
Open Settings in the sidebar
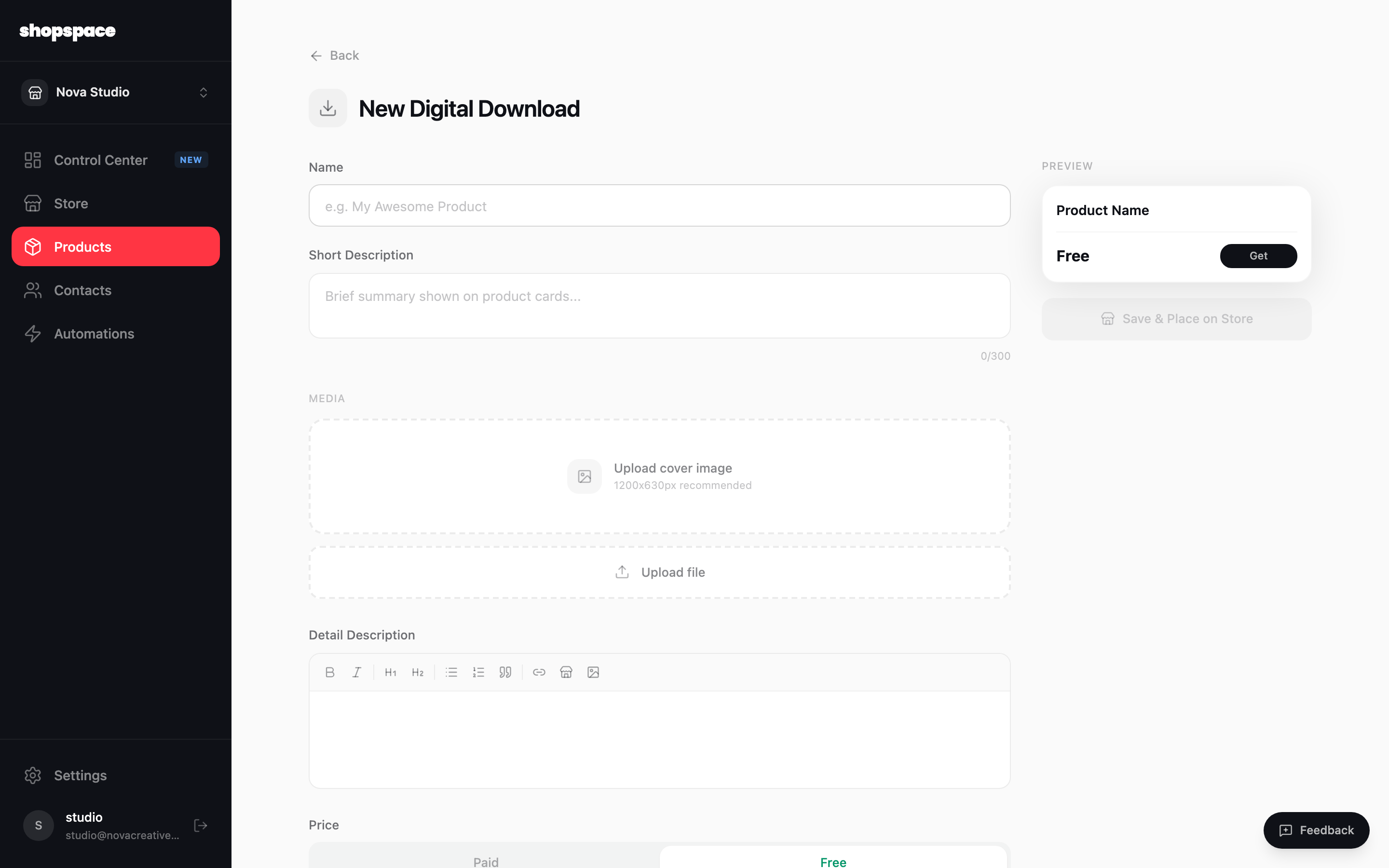pos(115,775)
